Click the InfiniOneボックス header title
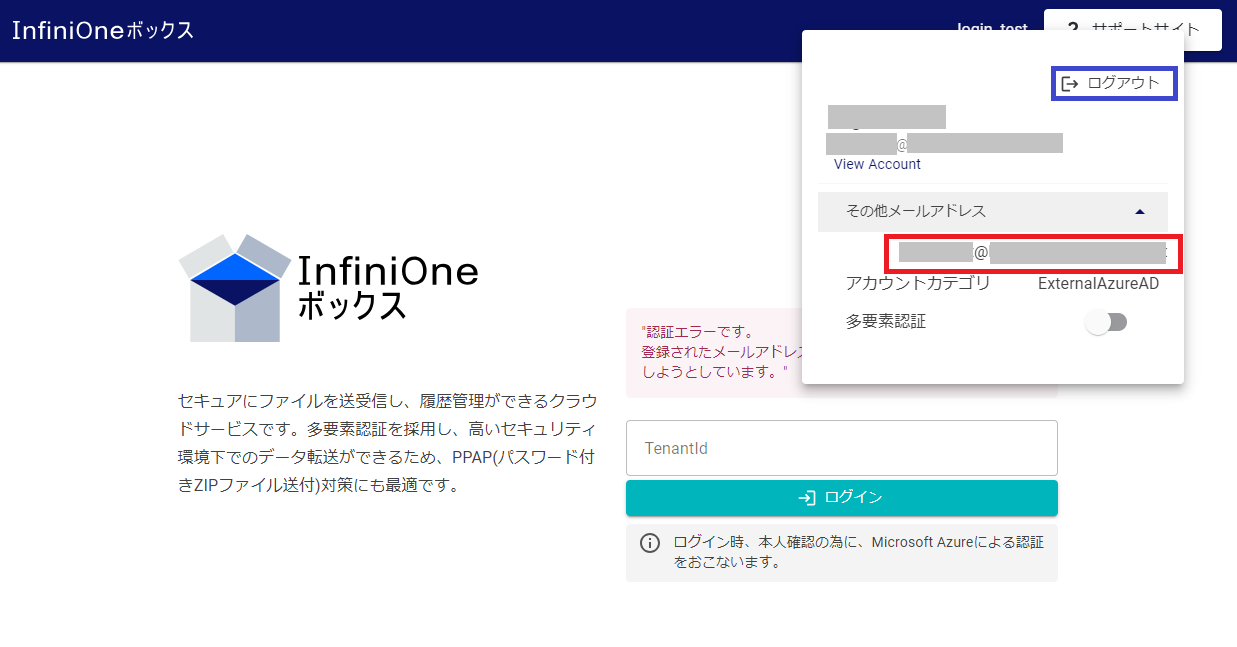Screen dimensions: 1237x647 pos(103,30)
